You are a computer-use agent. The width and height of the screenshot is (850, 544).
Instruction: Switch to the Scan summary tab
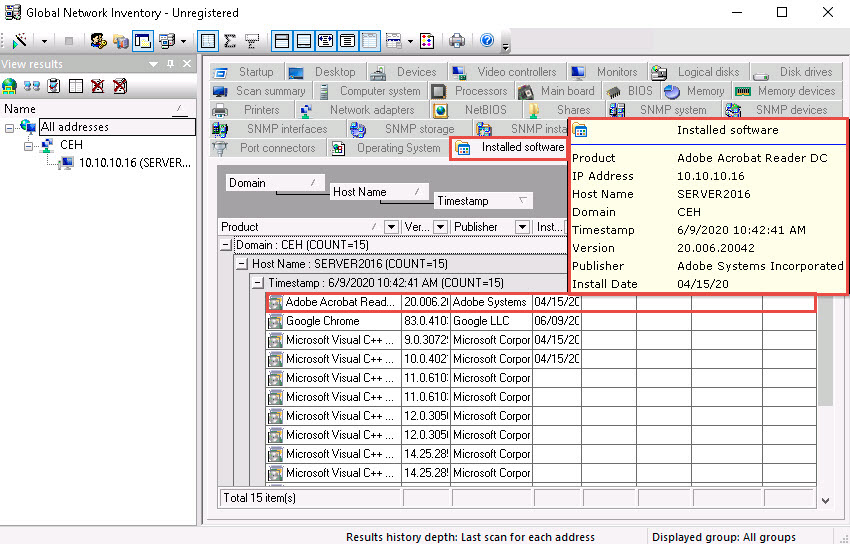click(260, 91)
